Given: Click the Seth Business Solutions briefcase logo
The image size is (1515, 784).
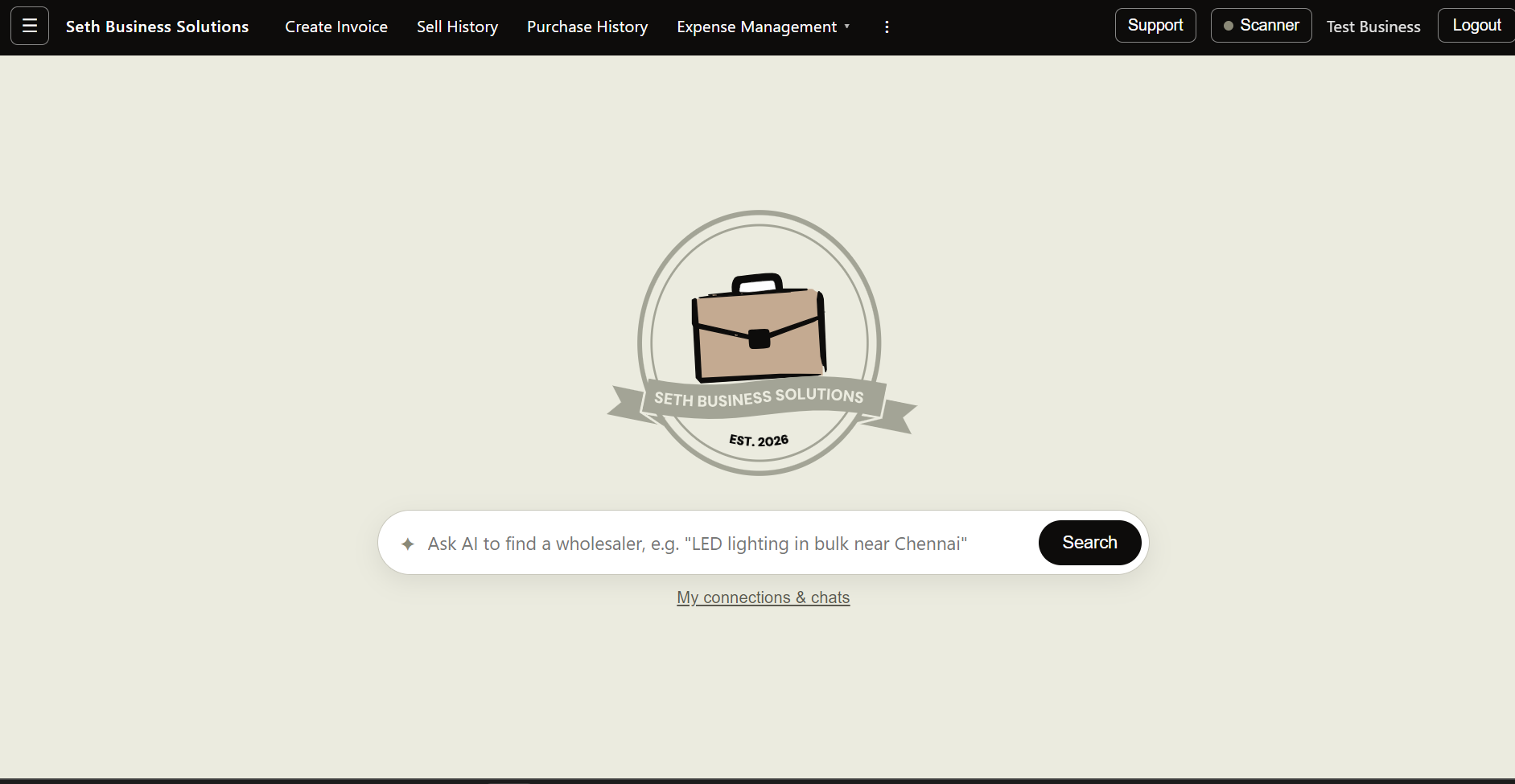Looking at the screenshot, I should pos(760,343).
